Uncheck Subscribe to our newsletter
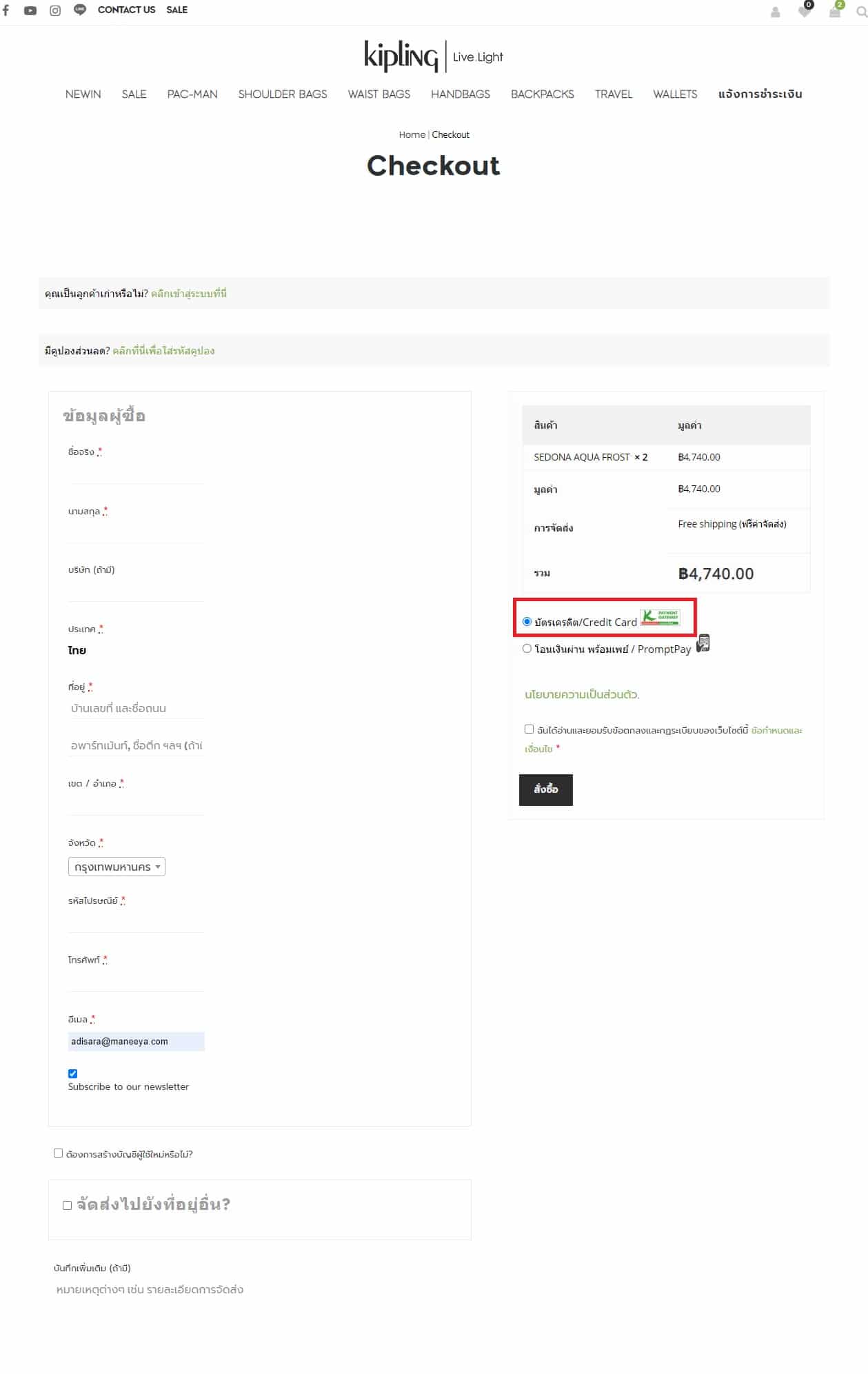 point(72,1073)
